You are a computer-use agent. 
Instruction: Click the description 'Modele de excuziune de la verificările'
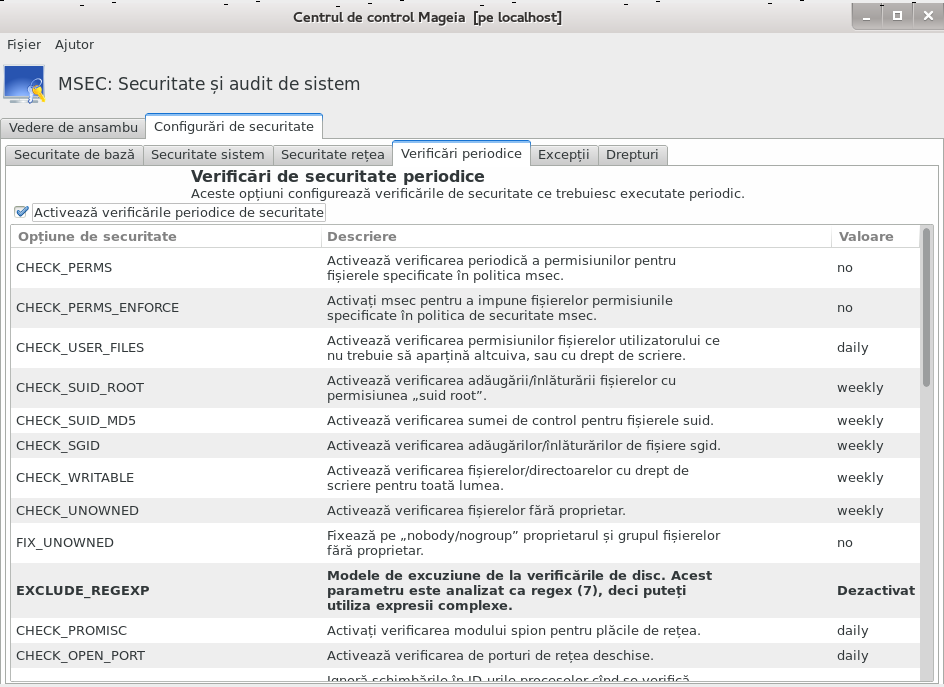(x=520, y=591)
